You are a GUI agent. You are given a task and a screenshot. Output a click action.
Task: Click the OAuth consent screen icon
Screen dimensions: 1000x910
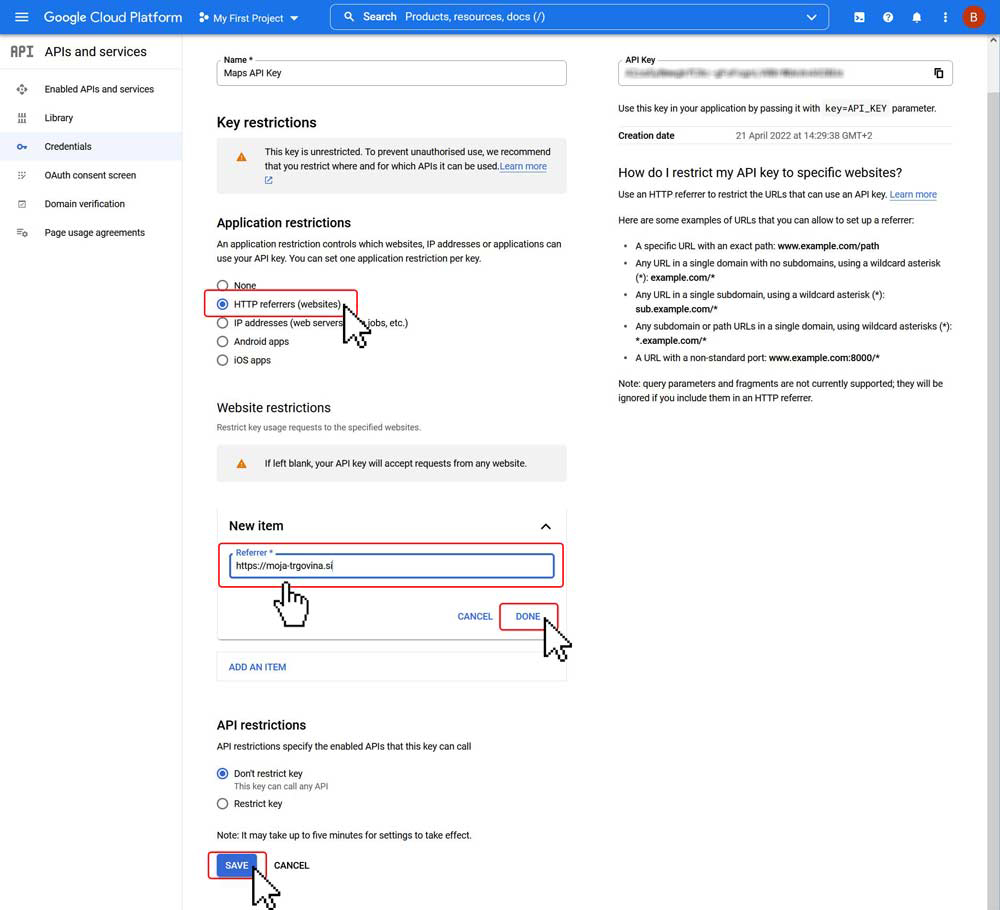coord(22,175)
